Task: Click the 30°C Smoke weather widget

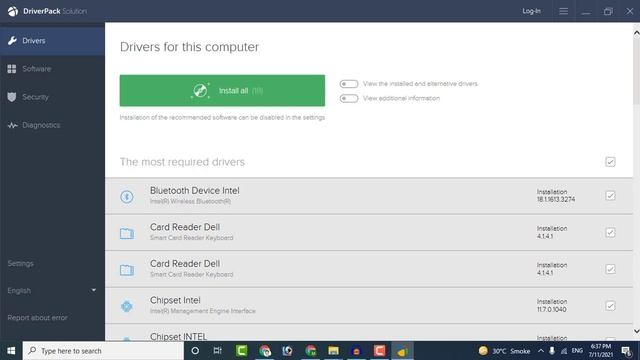Action: pyautogui.click(x=504, y=351)
